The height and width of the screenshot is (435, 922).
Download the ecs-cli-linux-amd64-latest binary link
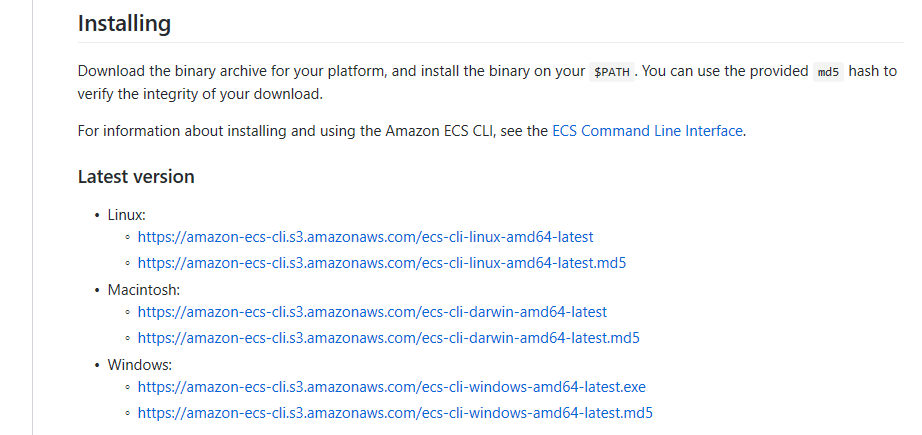pyautogui.click(x=365, y=237)
